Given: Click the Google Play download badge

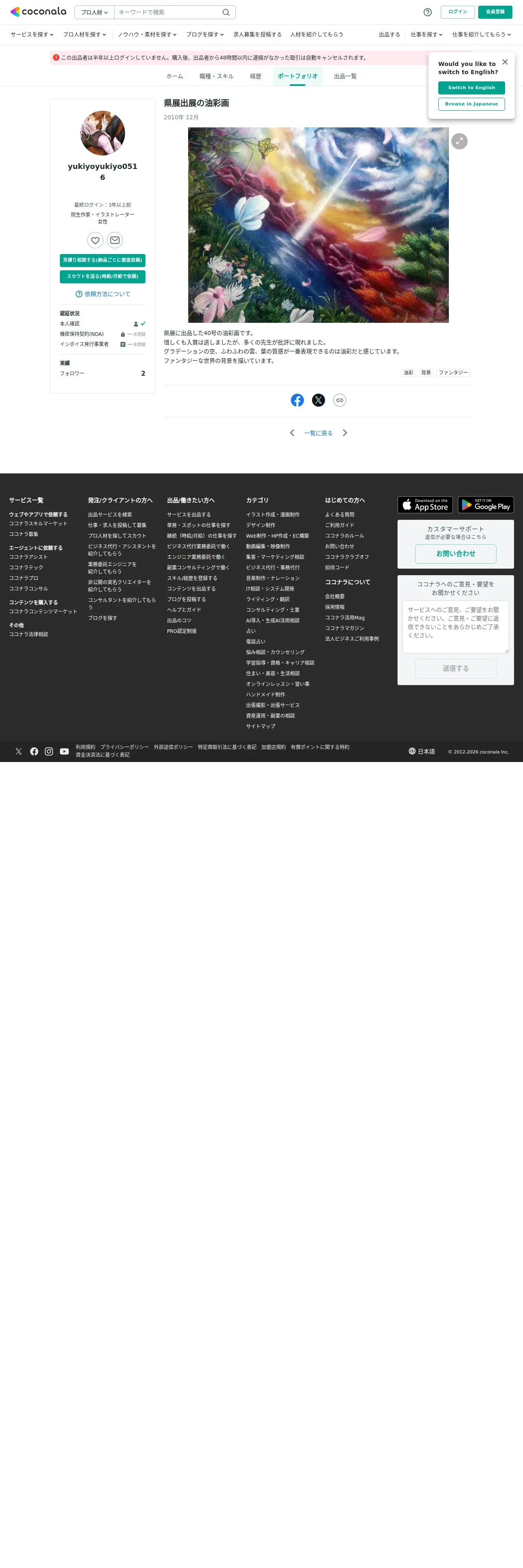Looking at the screenshot, I should 486,505.
